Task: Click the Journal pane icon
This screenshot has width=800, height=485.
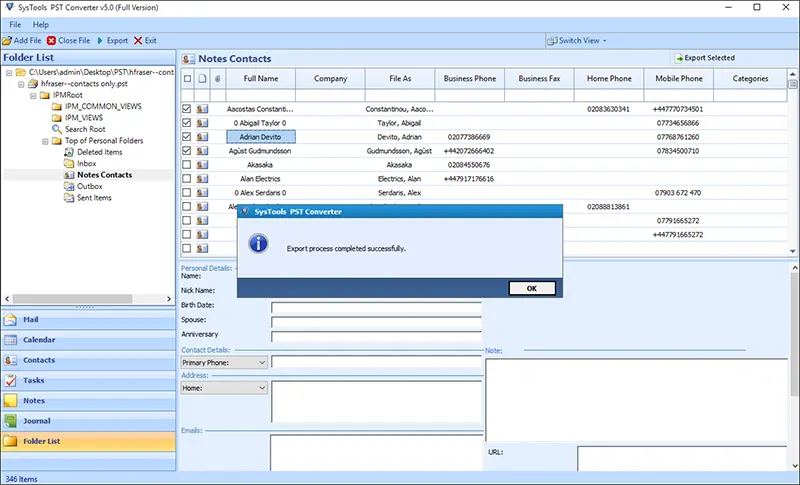Action: click(x=11, y=421)
